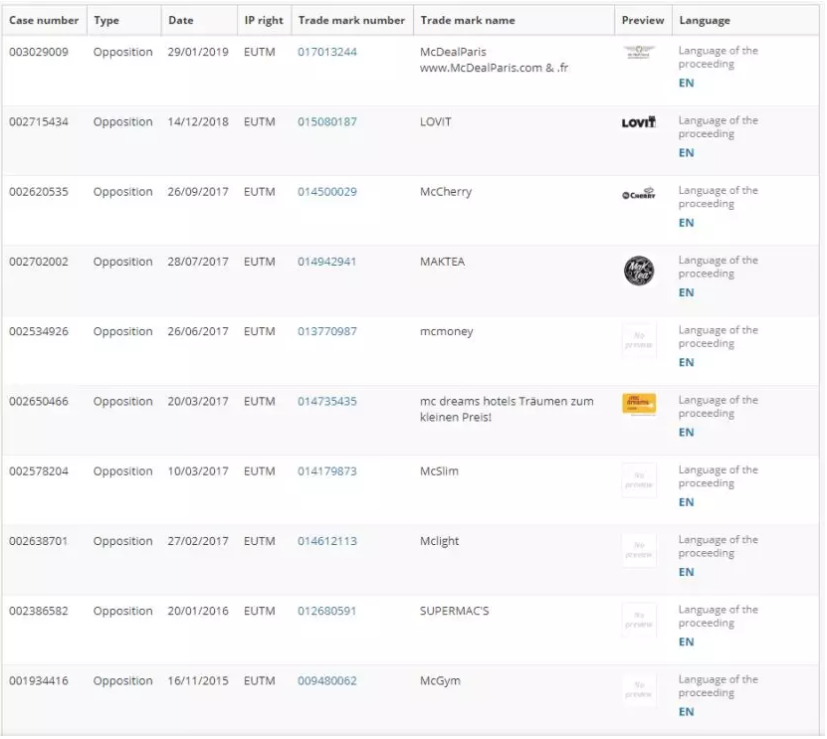Select case number 002386582
Image resolution: width=827 pixels, height=739 pixels.
(39, 611)
